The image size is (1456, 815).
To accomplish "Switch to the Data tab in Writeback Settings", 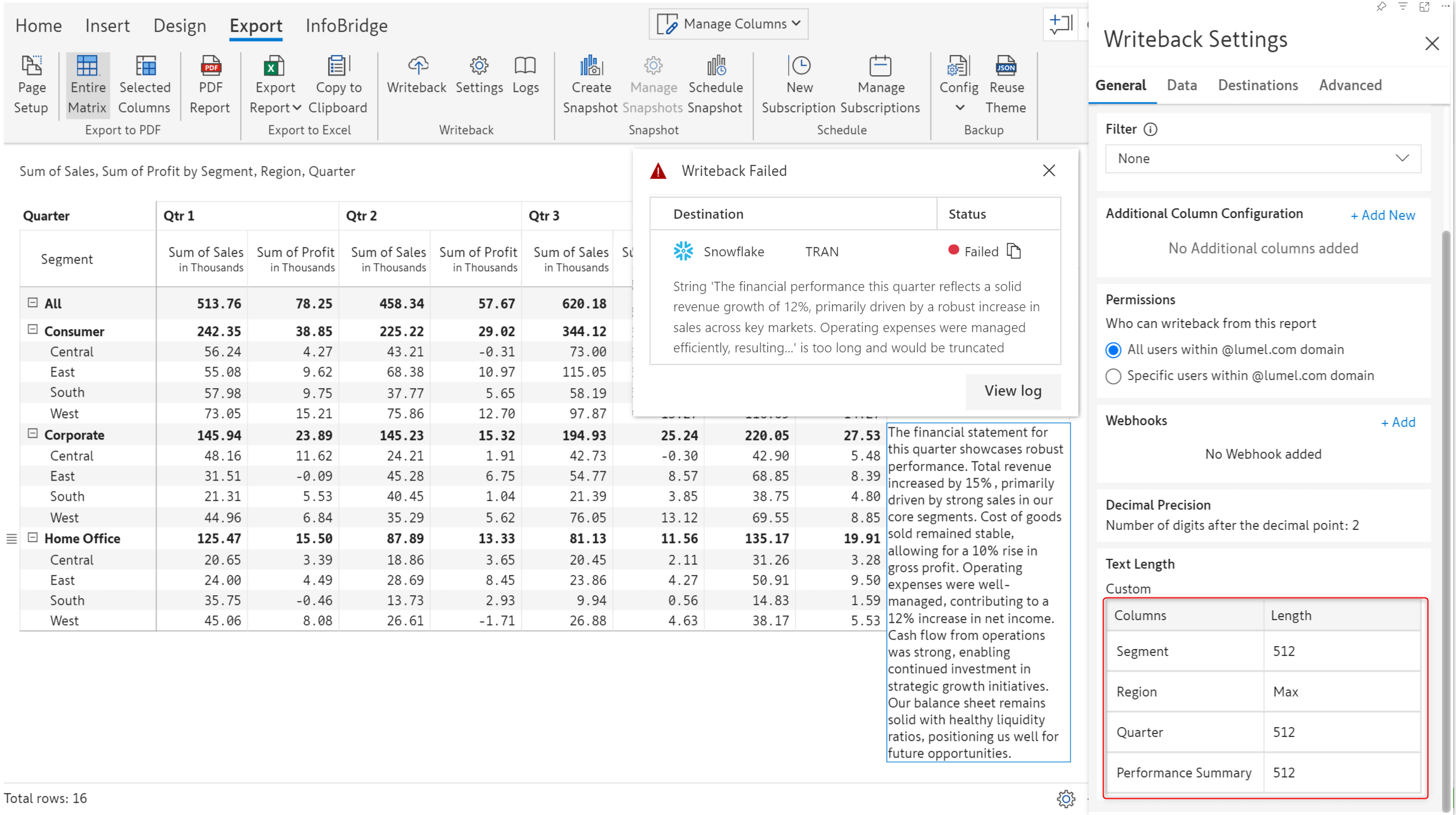I will click(x=1180, y=85).
